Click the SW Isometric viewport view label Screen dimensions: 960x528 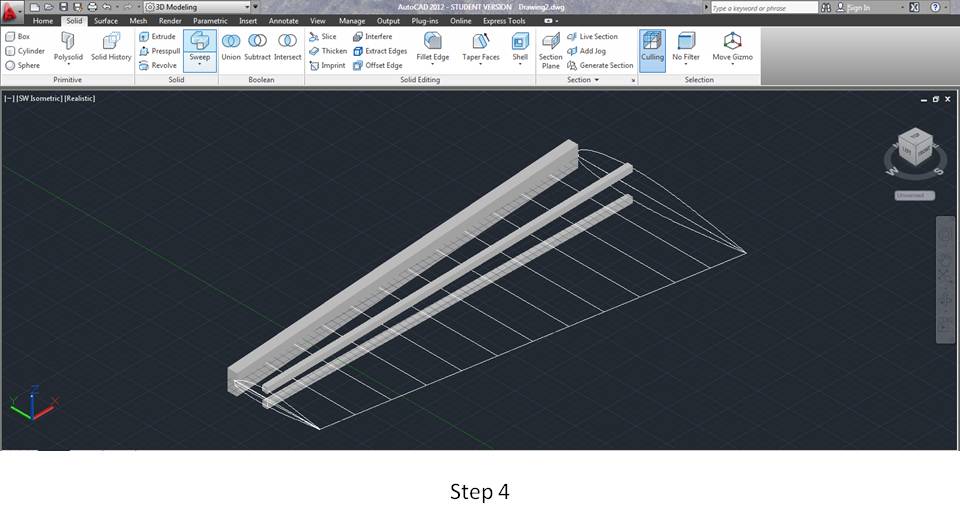pos(39,99)
